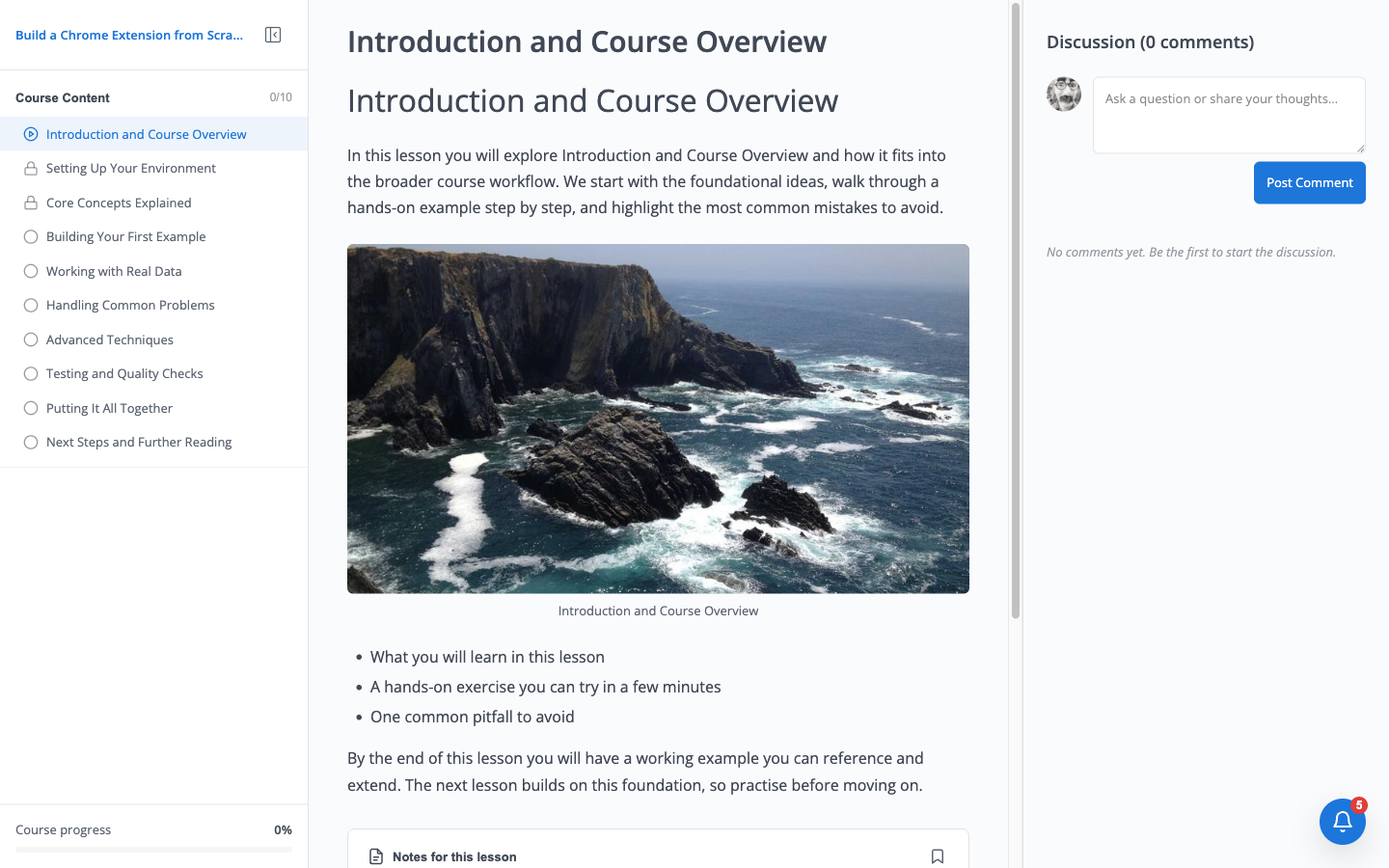Click the 0% course progress value
Screen dimensions: 1389x868
[x=283, y=829]
